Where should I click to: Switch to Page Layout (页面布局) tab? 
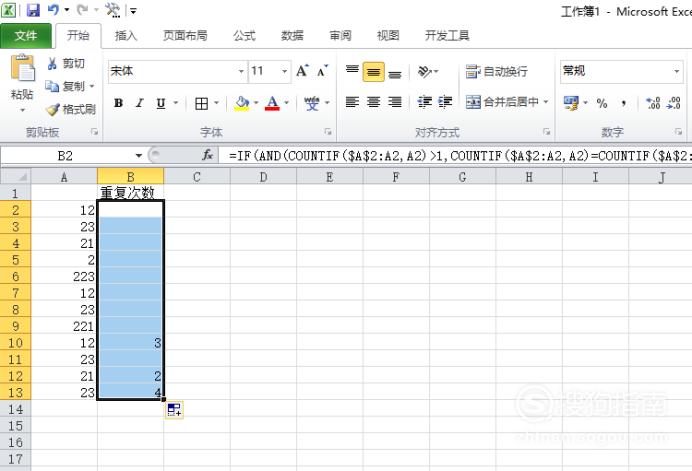point(185,36)
